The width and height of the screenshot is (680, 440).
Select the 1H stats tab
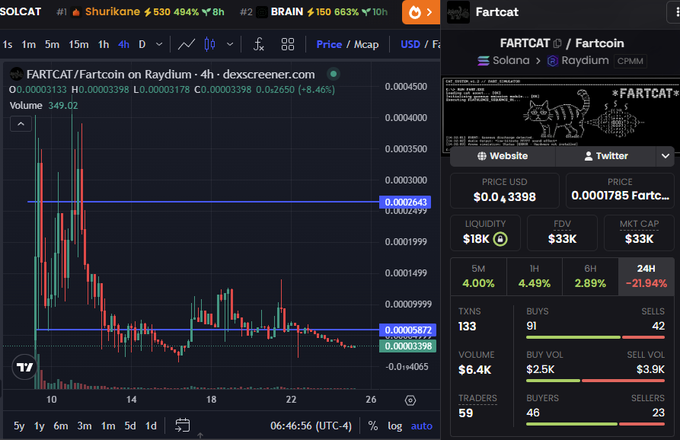point(534,277)
